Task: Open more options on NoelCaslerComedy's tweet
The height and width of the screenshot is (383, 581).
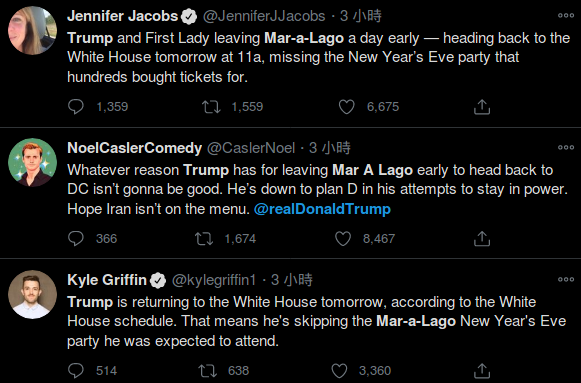Action: click(x=566, y=147)
